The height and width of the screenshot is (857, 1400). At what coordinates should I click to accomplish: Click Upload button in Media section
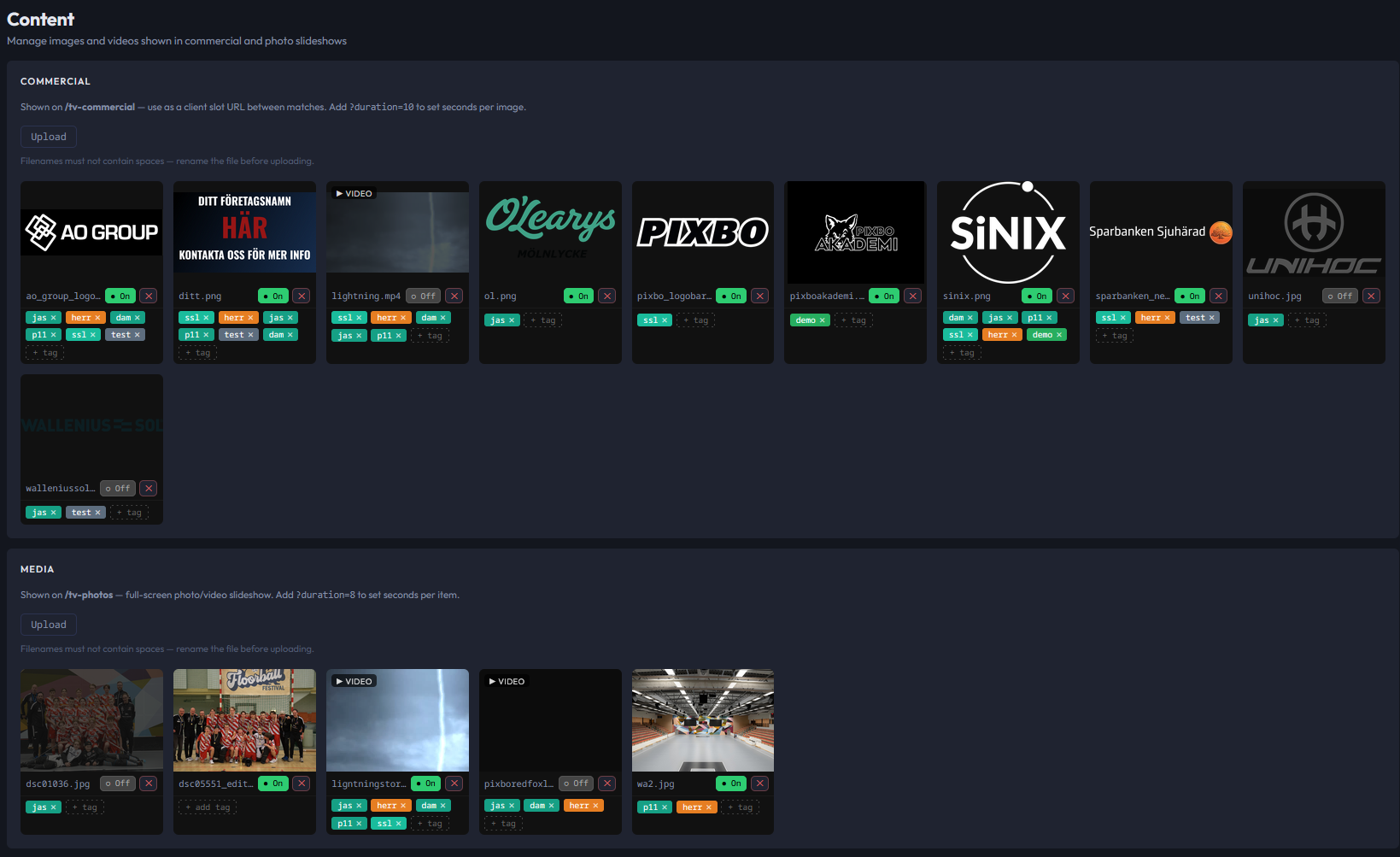click(49, 625)
